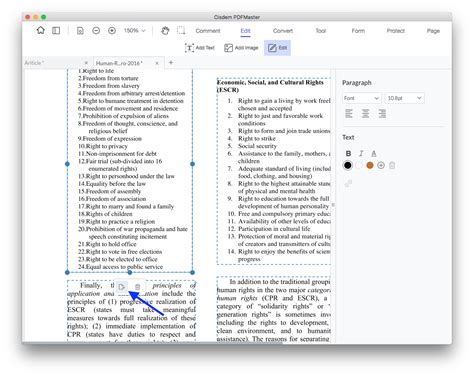
Task: Choose the black color swatch
Action: (348, 165)
